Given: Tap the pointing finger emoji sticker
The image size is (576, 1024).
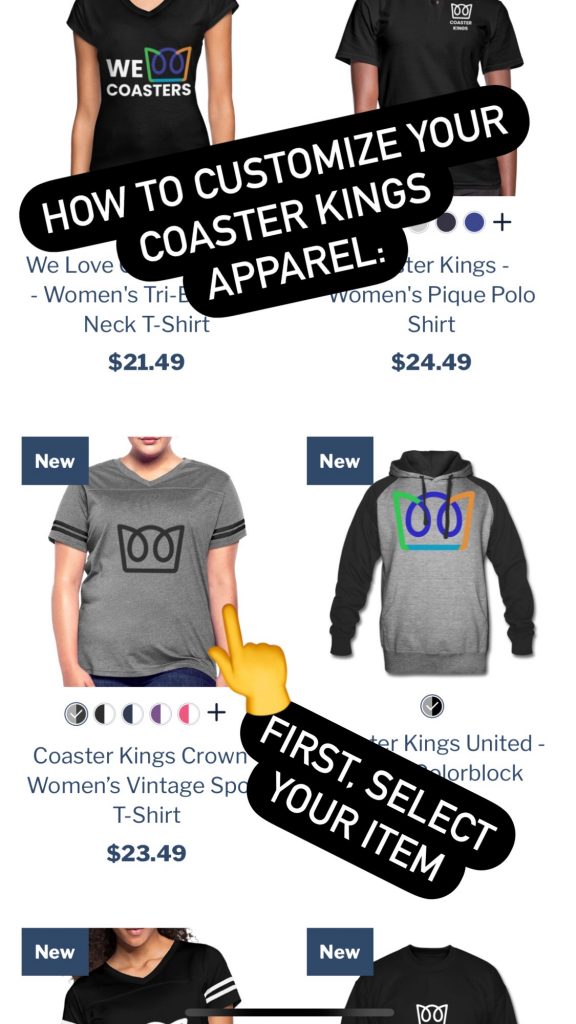Looking at the screenshot, I should [251, 660].
